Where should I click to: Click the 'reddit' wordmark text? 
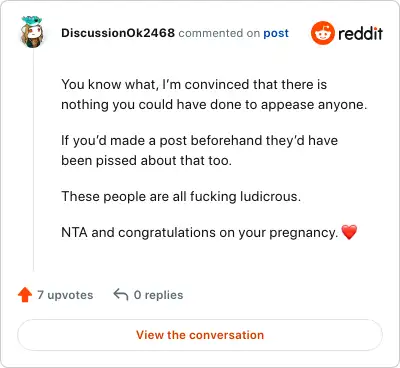pyautogui.click(x=361, y=33)
